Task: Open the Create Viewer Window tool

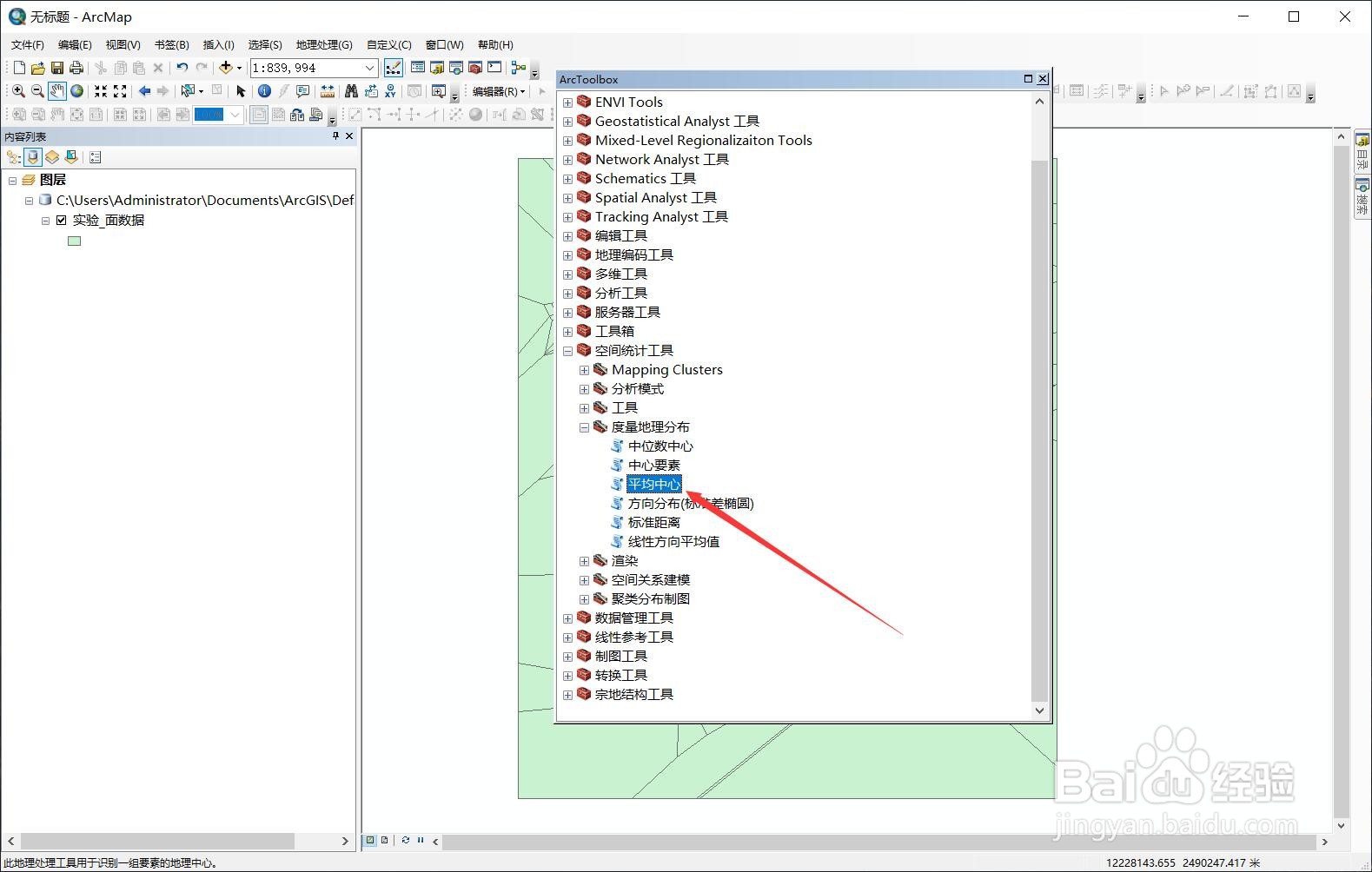Action: coord(439,91)
